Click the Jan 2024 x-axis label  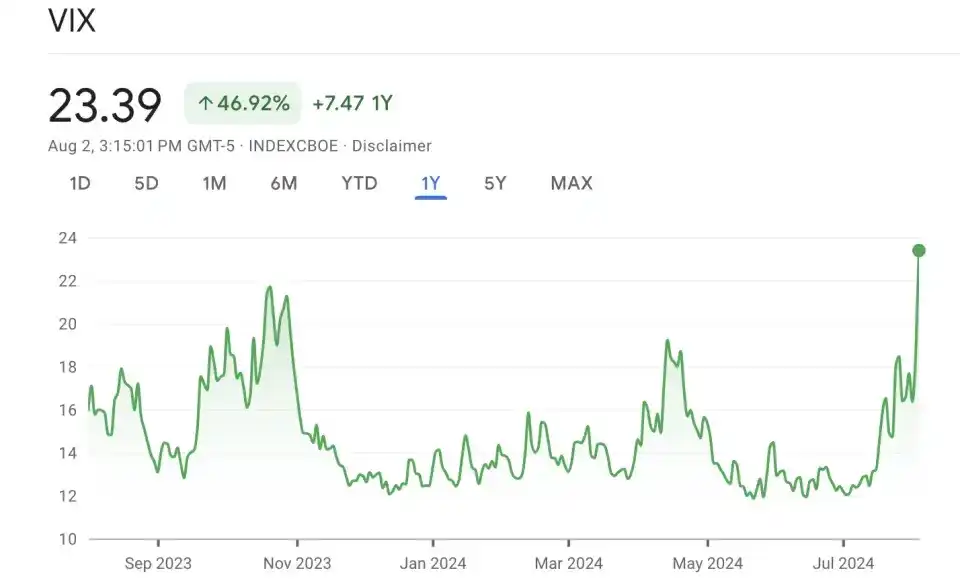433,564
